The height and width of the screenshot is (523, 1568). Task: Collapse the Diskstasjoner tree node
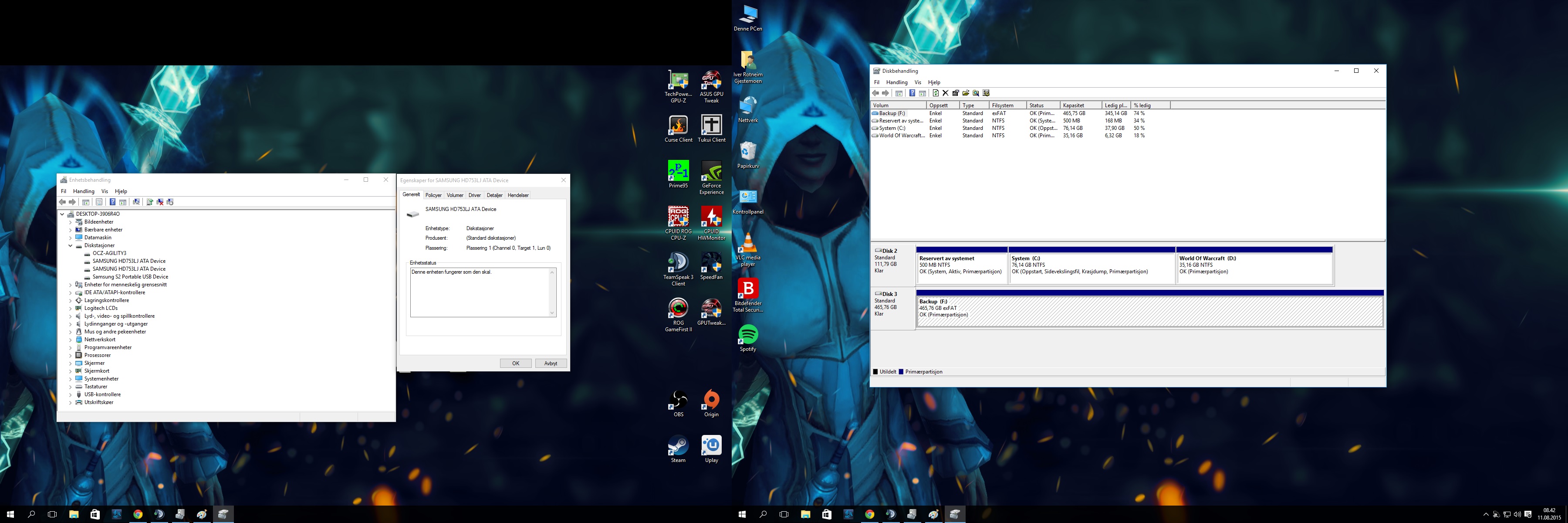pos(71,246)
